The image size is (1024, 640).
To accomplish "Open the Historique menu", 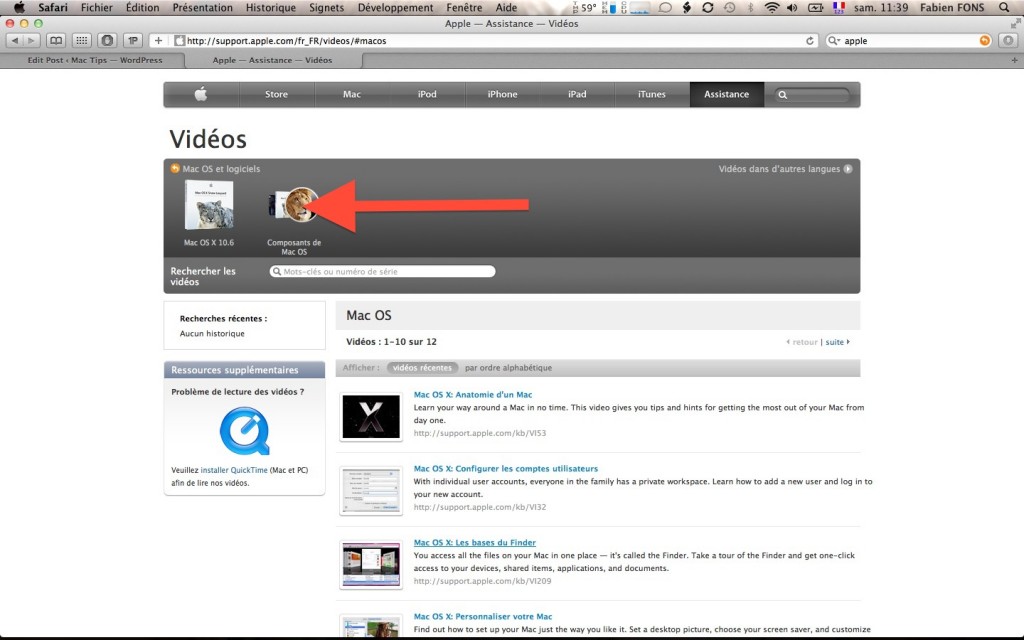I will click(x=270, y=8).
